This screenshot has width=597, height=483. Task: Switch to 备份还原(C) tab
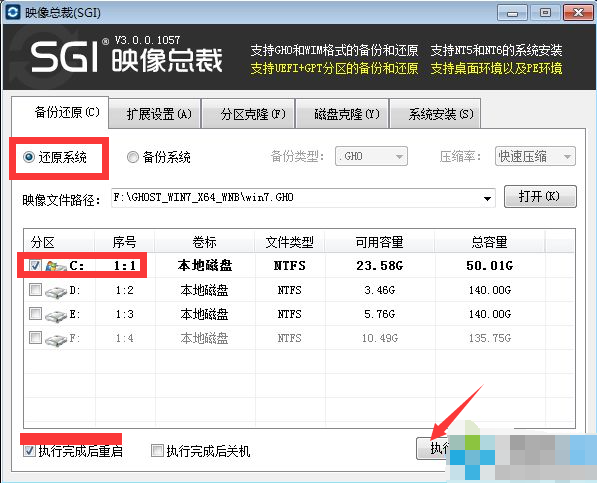click(60, 112)
